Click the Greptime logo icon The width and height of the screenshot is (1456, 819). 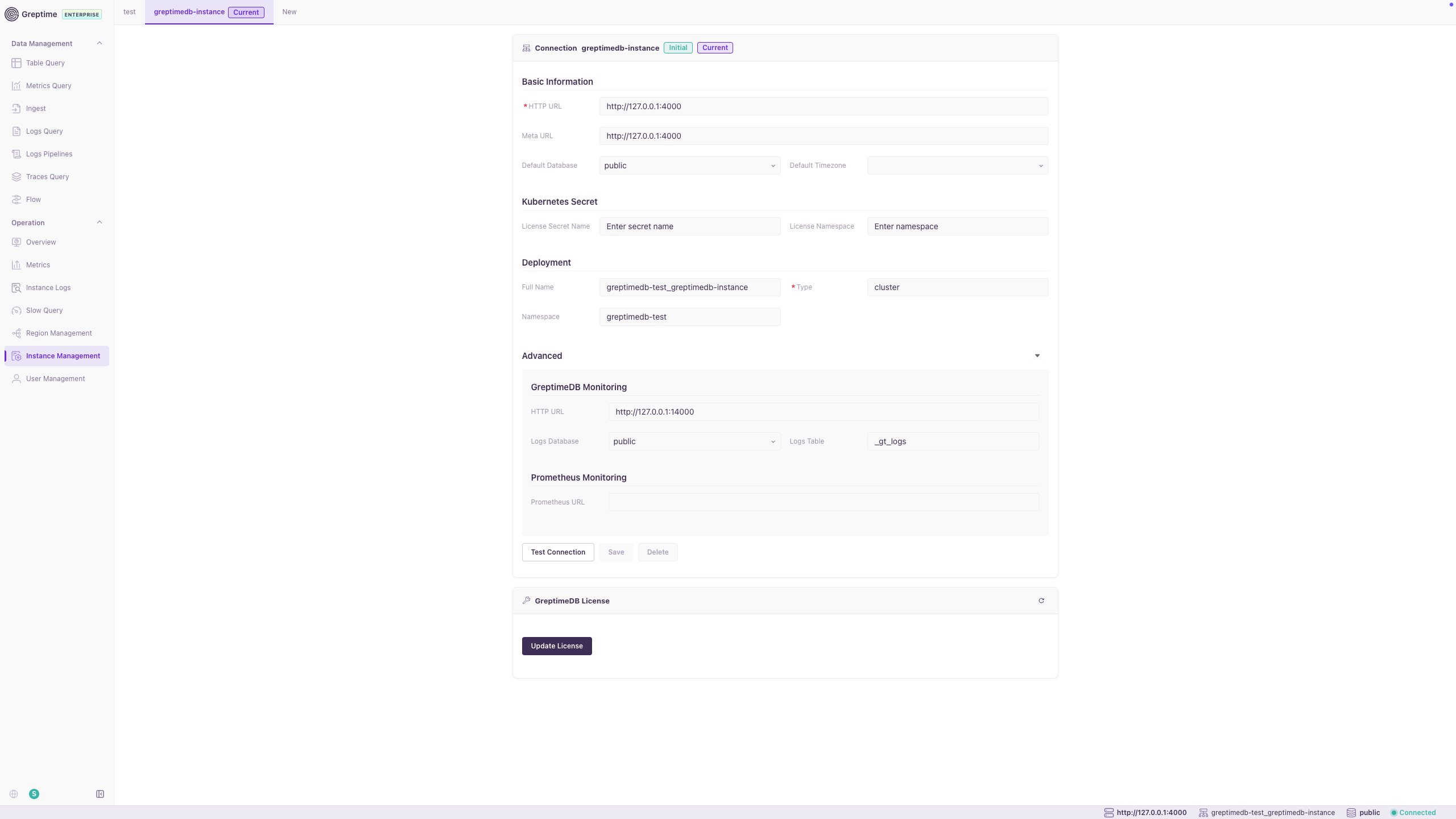(11, 14)
